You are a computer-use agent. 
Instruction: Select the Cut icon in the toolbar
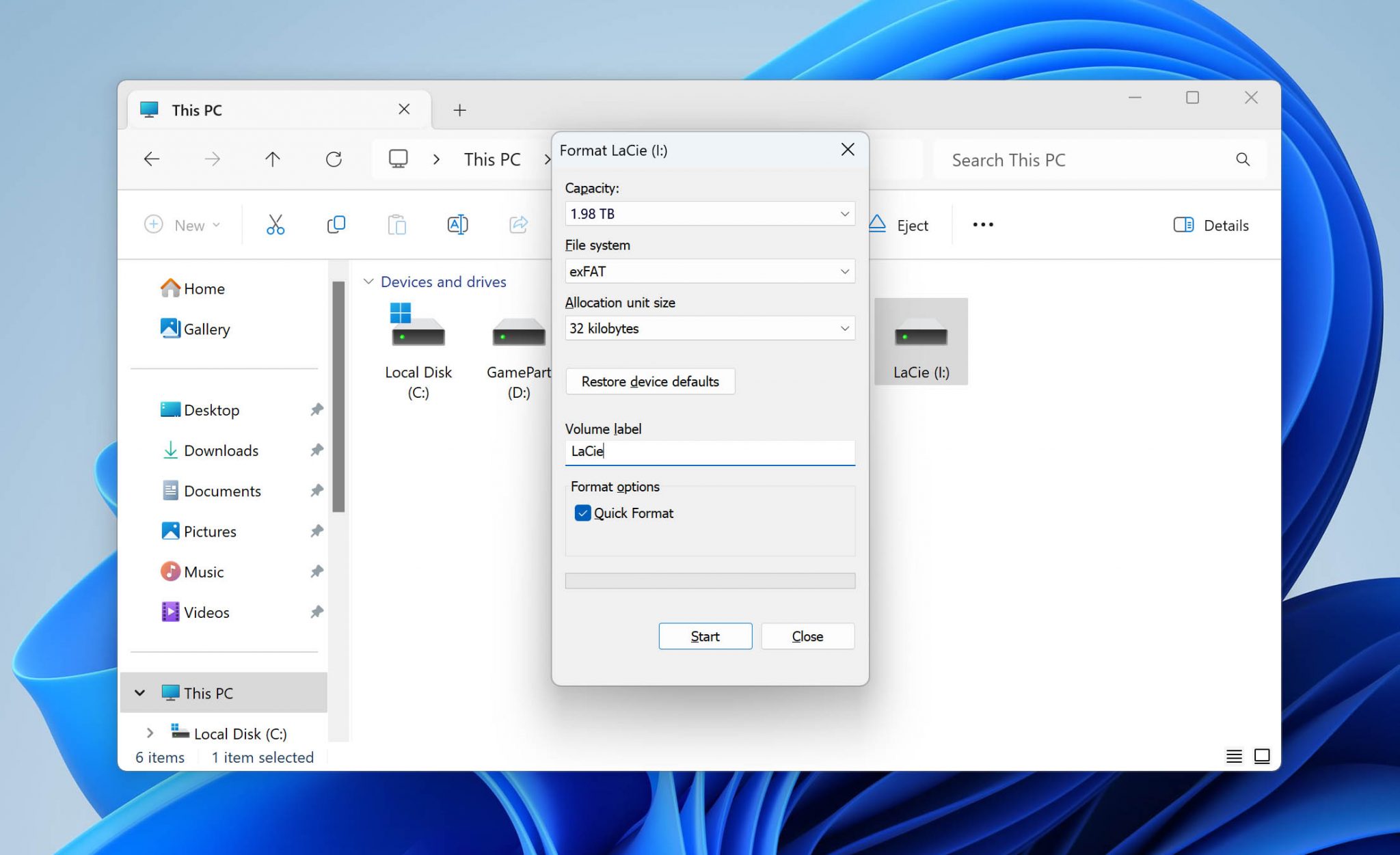(275, 224)
